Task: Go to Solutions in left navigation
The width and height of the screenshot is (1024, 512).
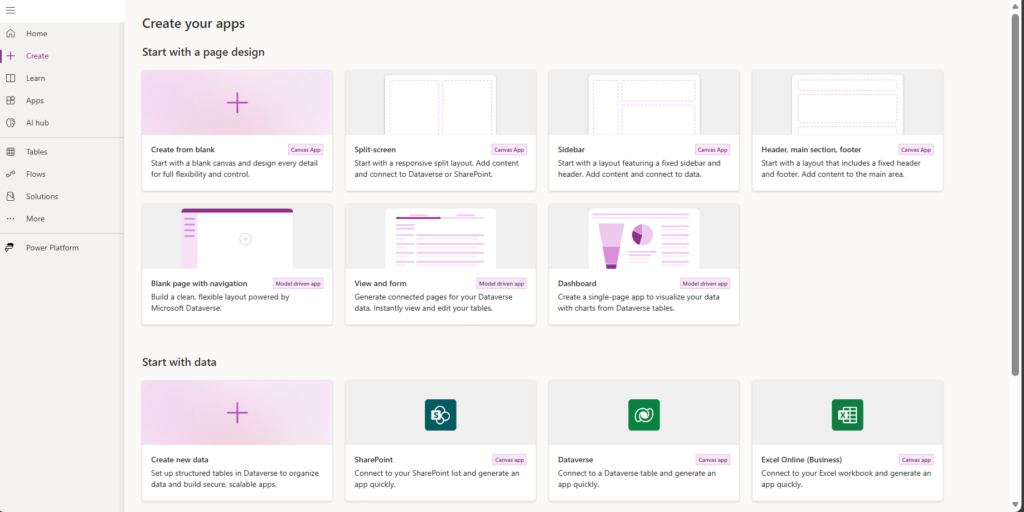Action: click(x=42, y=197)
